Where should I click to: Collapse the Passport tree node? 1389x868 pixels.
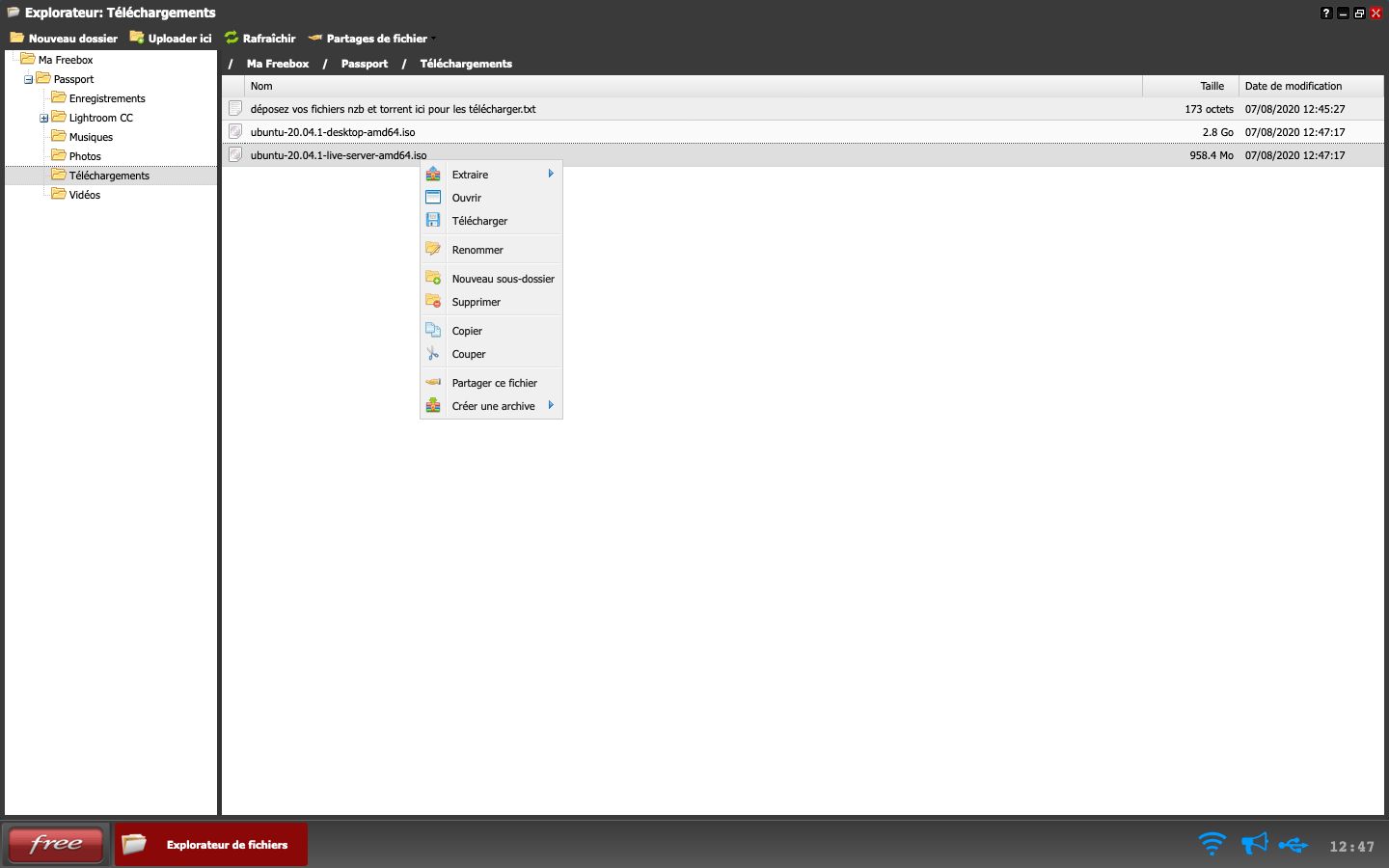tap(29, 79)
